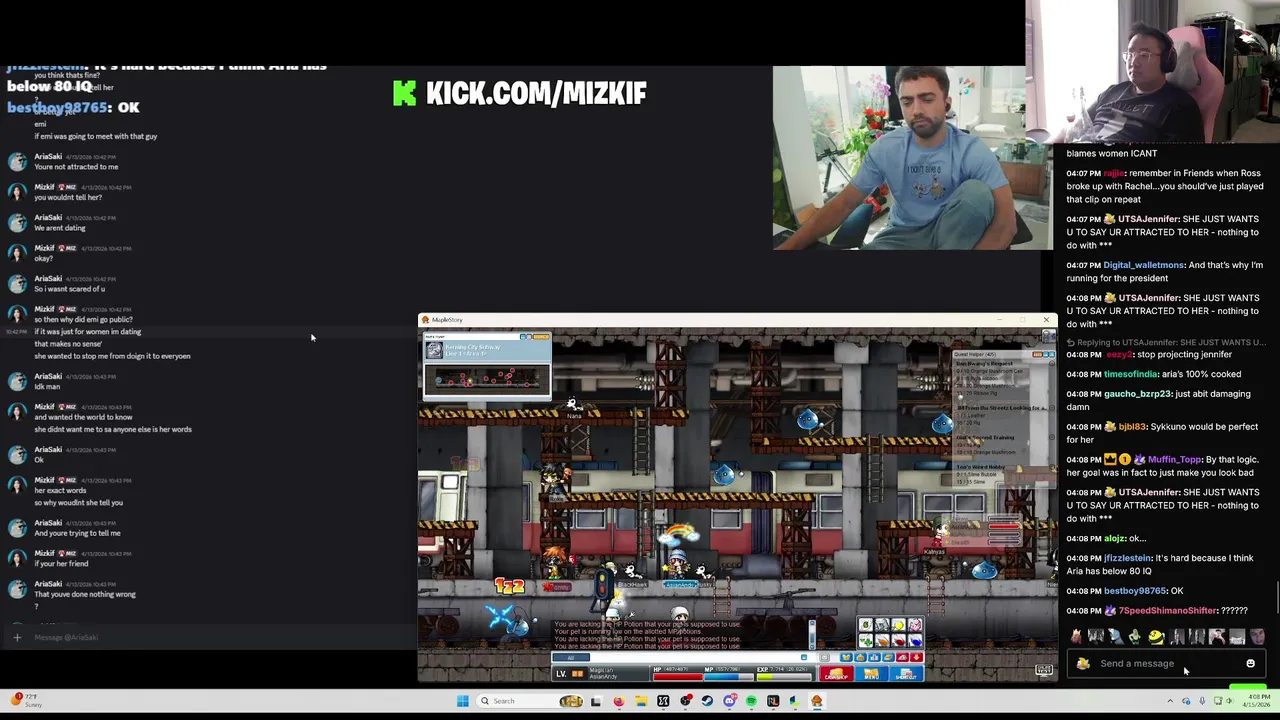The height and width of the screenshot is (720, 1280).
Task: Click username Muffin_Topp in chat
Action: [1174, 460]
